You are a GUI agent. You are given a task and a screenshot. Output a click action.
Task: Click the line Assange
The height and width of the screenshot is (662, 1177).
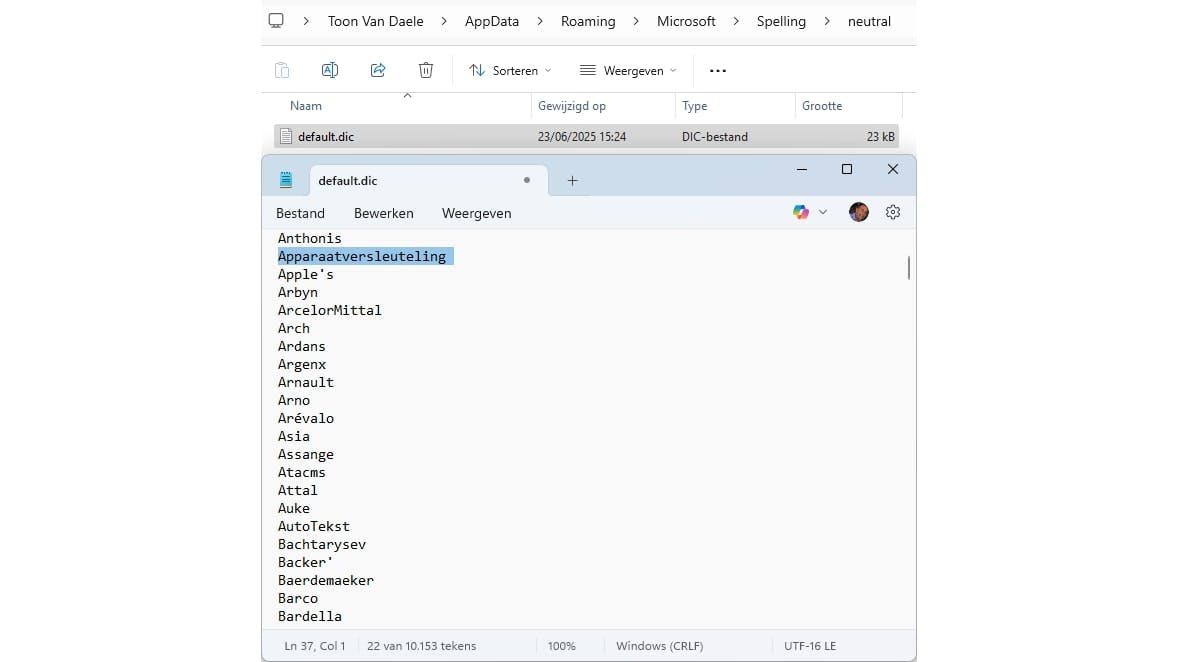click(306, 455)
